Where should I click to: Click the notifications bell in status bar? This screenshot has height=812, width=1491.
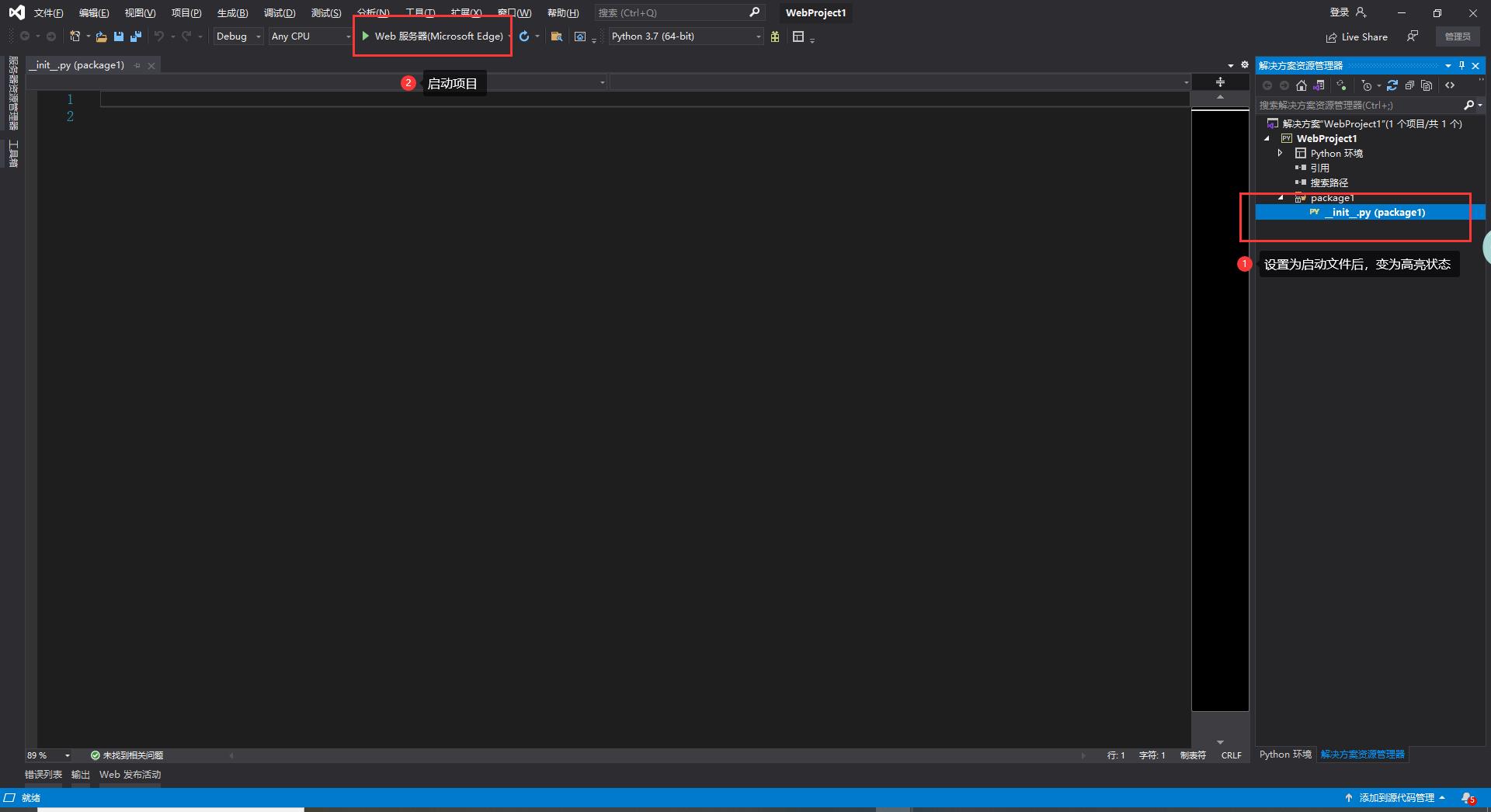[x=1467, y=798]
